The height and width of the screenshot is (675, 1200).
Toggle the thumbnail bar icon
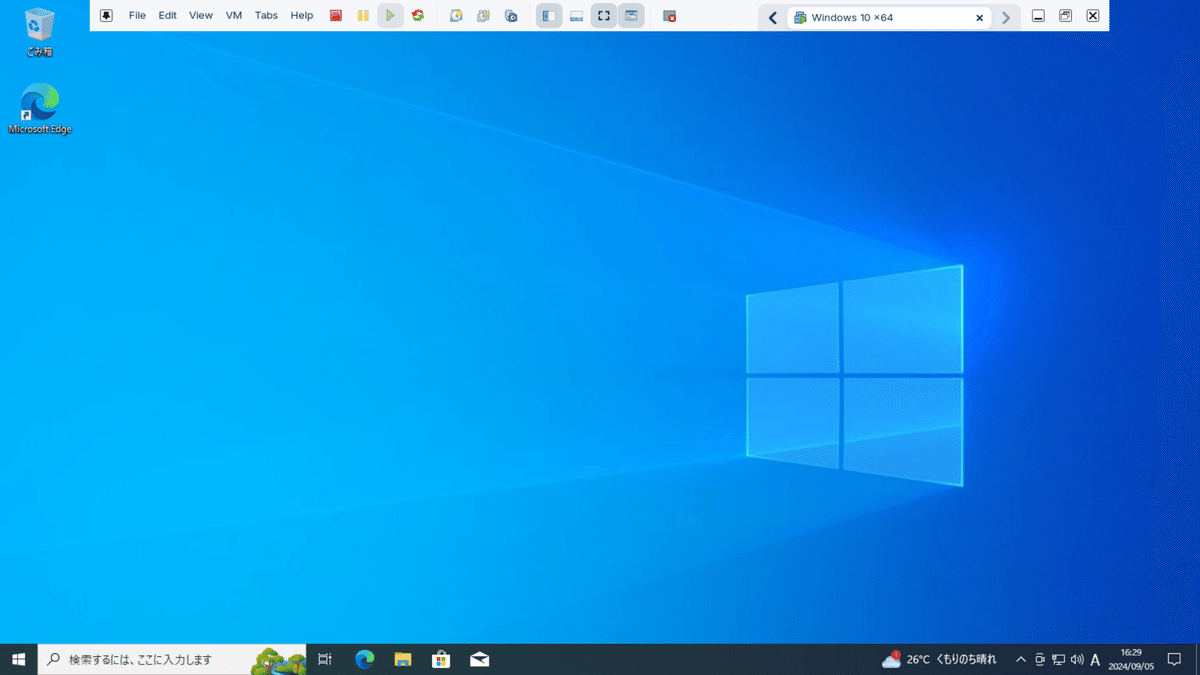[577, 16]
